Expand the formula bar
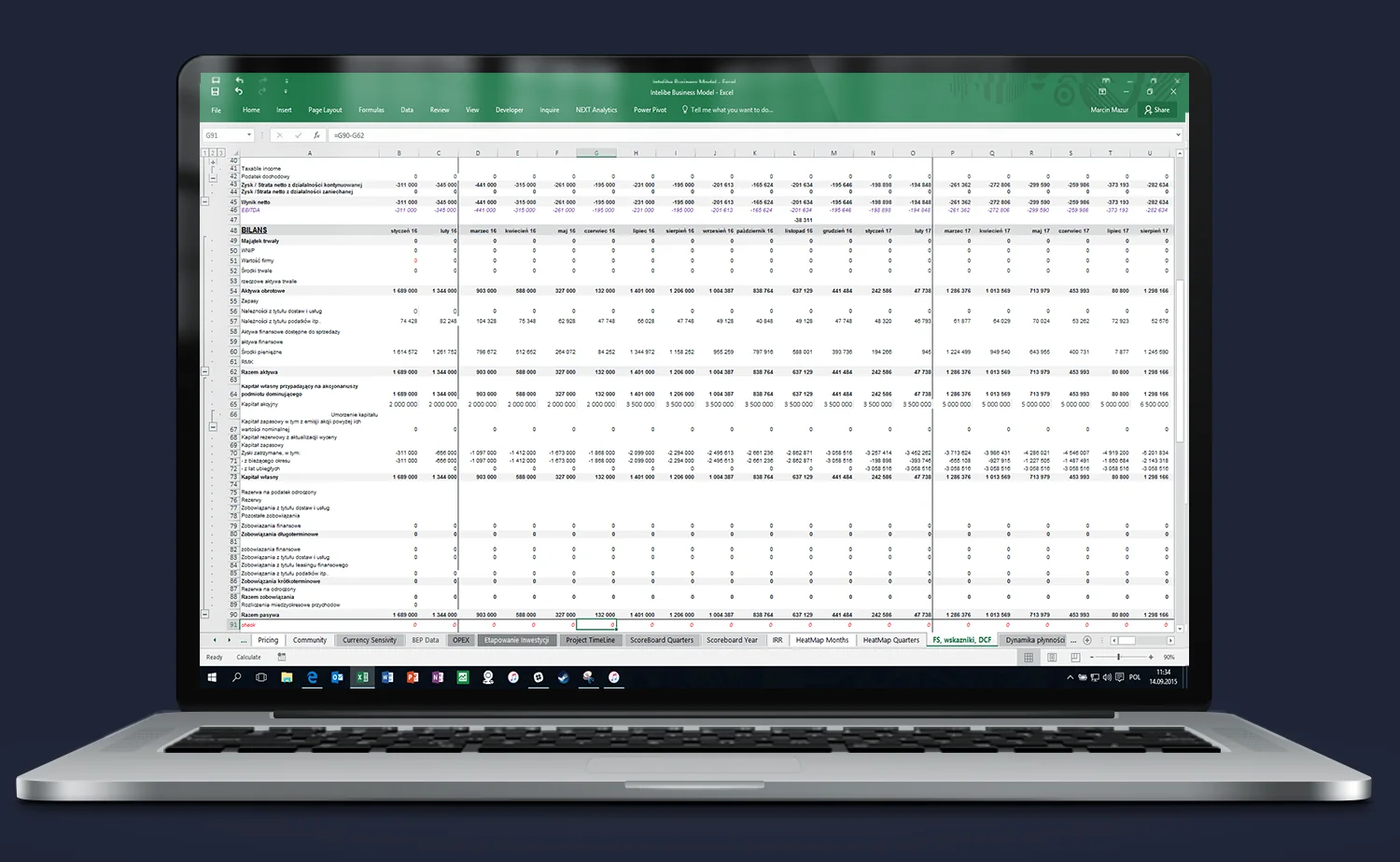The width and height of the screenshot is (1400, 862). click(1178, 135)
